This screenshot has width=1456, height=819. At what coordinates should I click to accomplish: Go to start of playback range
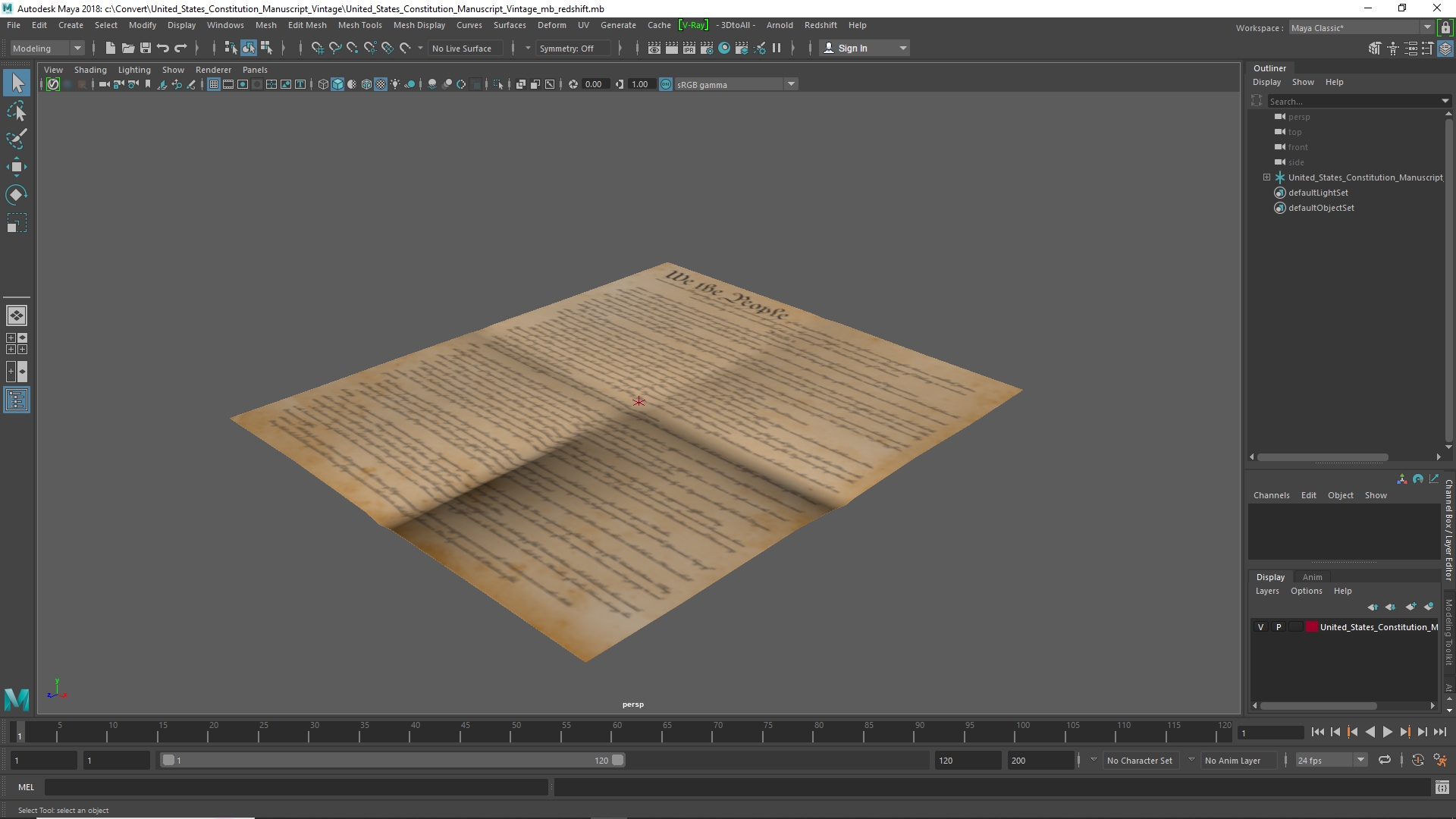click(x=1317, y=732)
